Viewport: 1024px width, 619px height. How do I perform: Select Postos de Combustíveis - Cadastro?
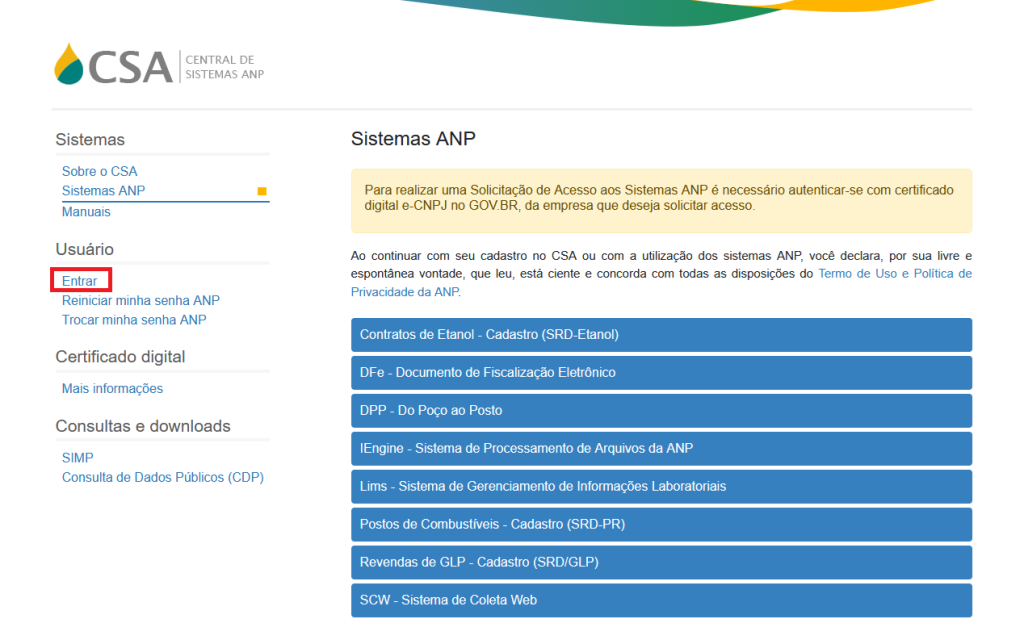click(x=661, y=524)
